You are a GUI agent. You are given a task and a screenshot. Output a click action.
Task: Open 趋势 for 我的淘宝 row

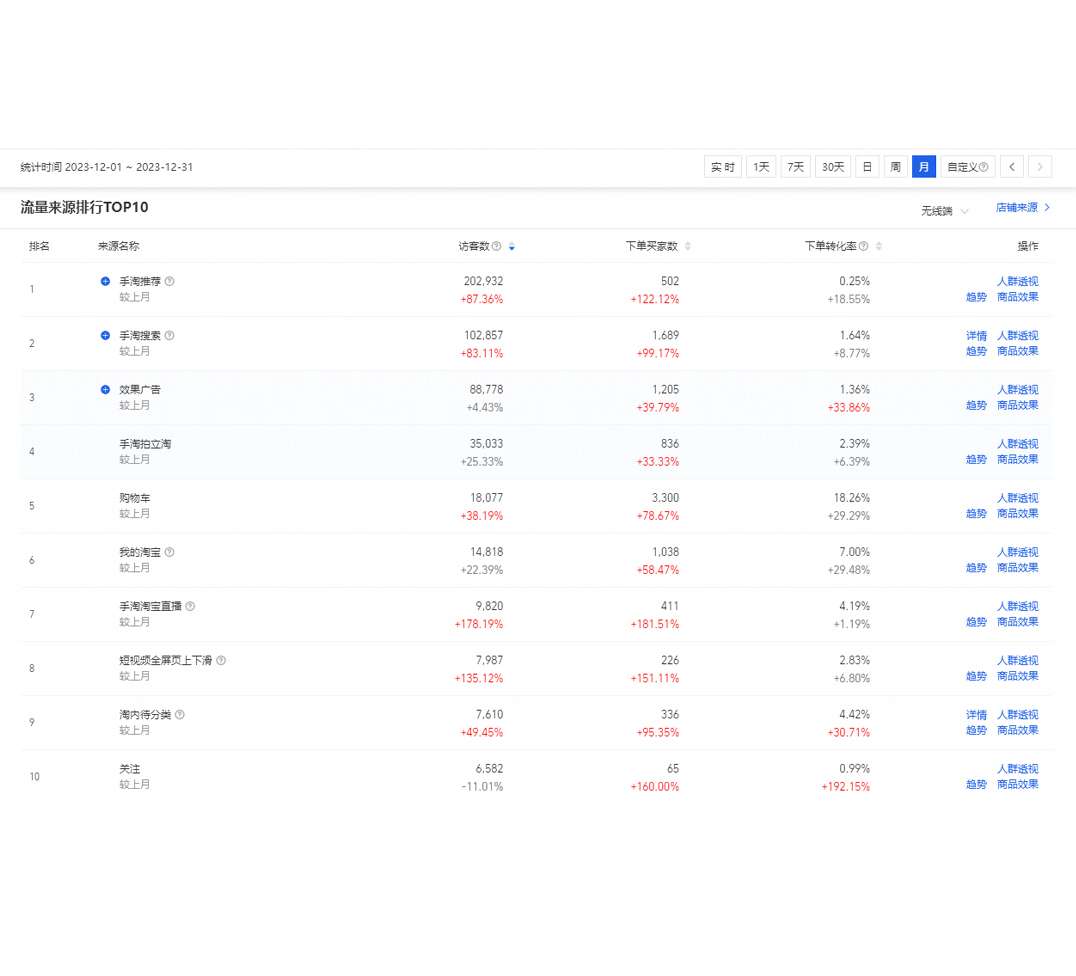click(x=976, y=568)
